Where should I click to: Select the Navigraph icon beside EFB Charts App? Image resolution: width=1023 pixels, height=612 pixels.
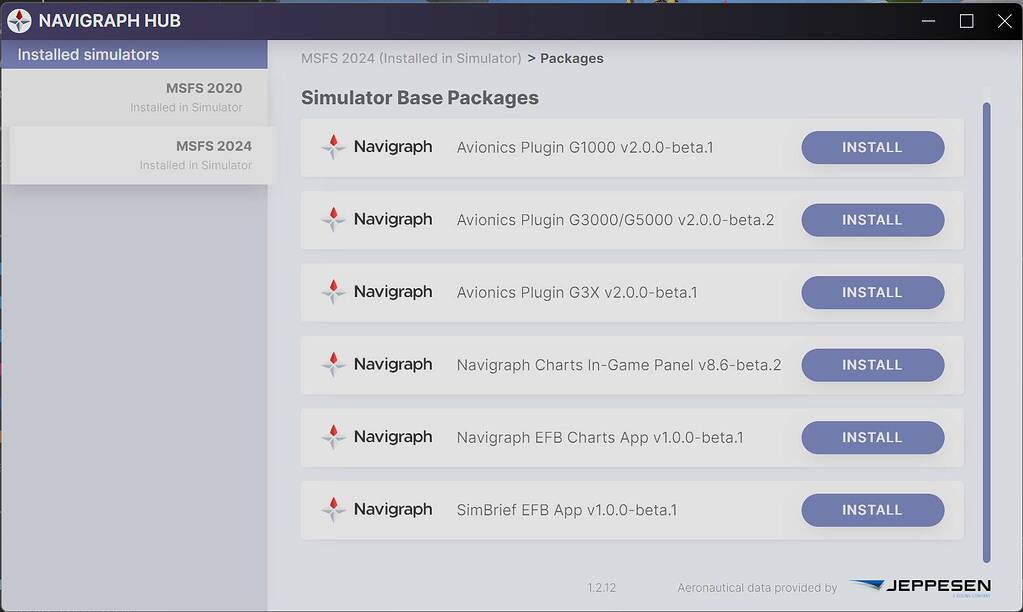(333, 437)
